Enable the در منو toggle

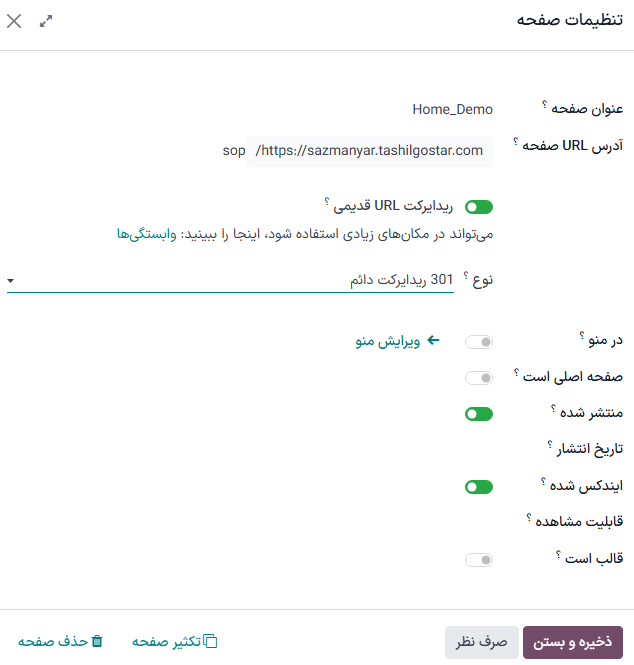479,342
